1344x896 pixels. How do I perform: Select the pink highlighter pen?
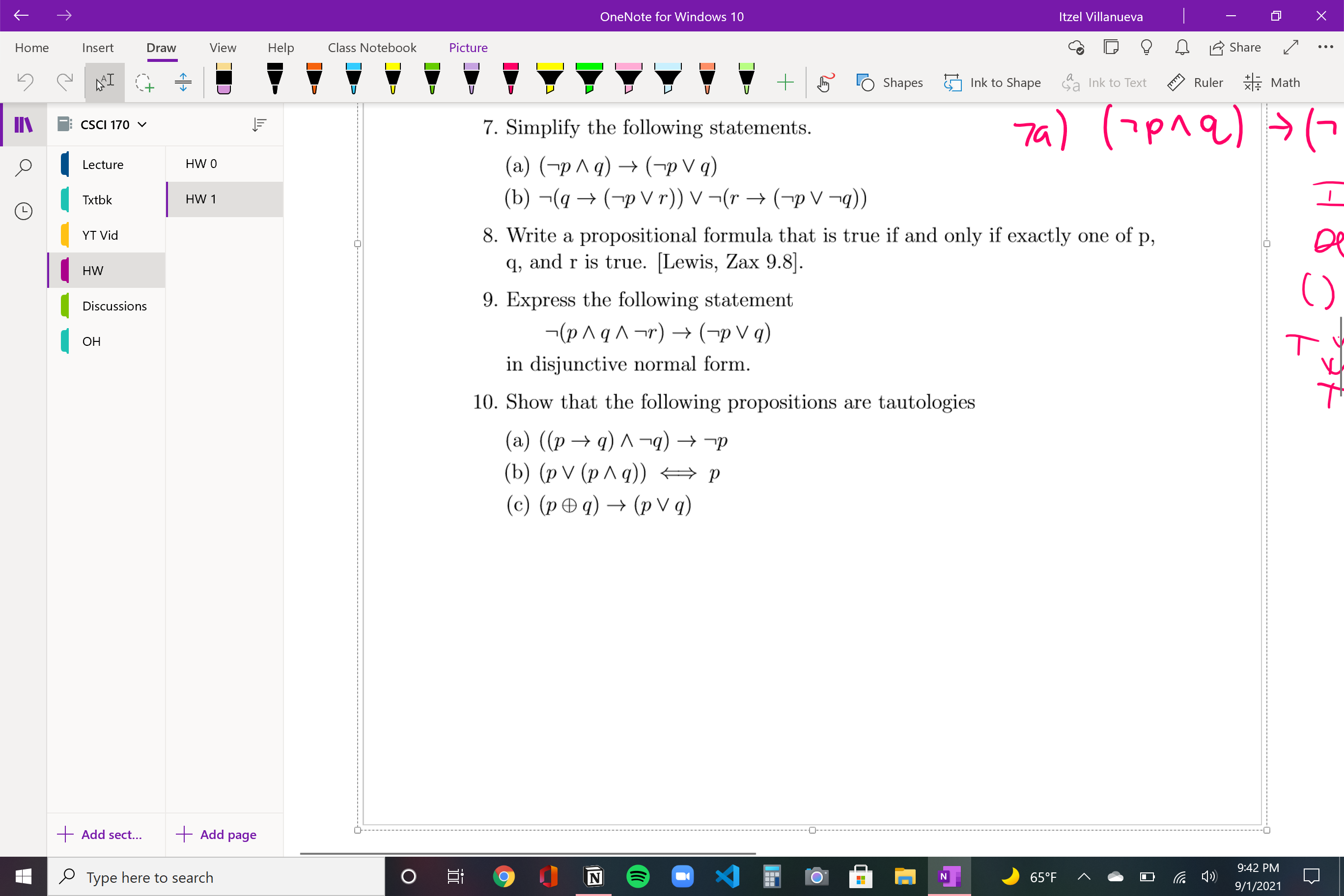[x=629, y=80]
